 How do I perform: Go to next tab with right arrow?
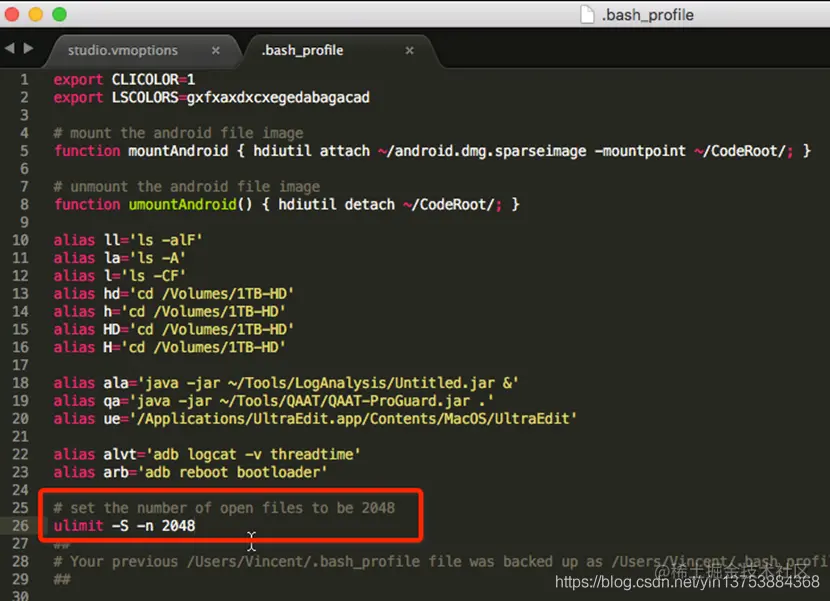click(29, 48)
